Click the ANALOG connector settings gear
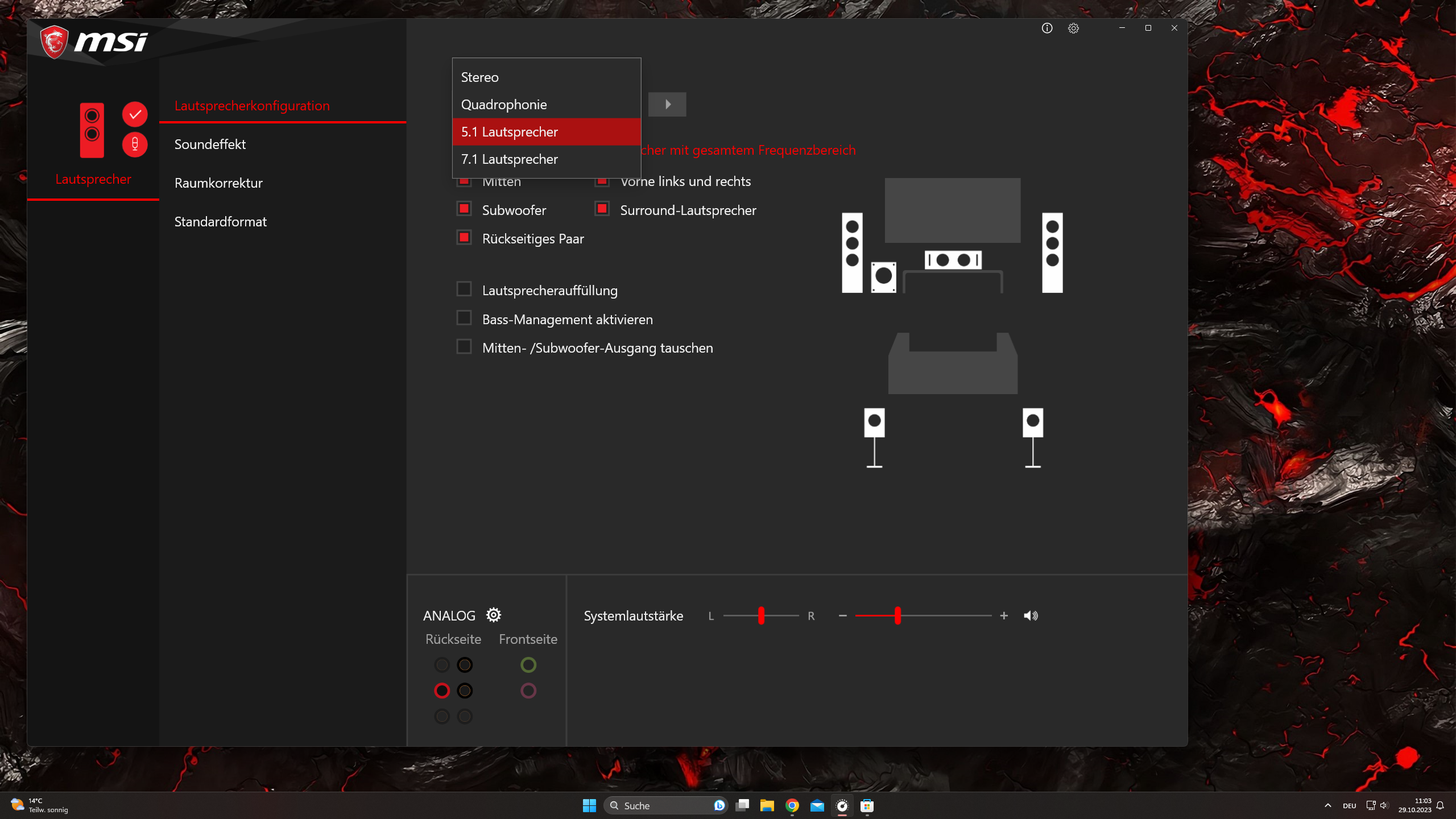The height and width of the screenshot is (819, 1456). click(x=493, y=615)
